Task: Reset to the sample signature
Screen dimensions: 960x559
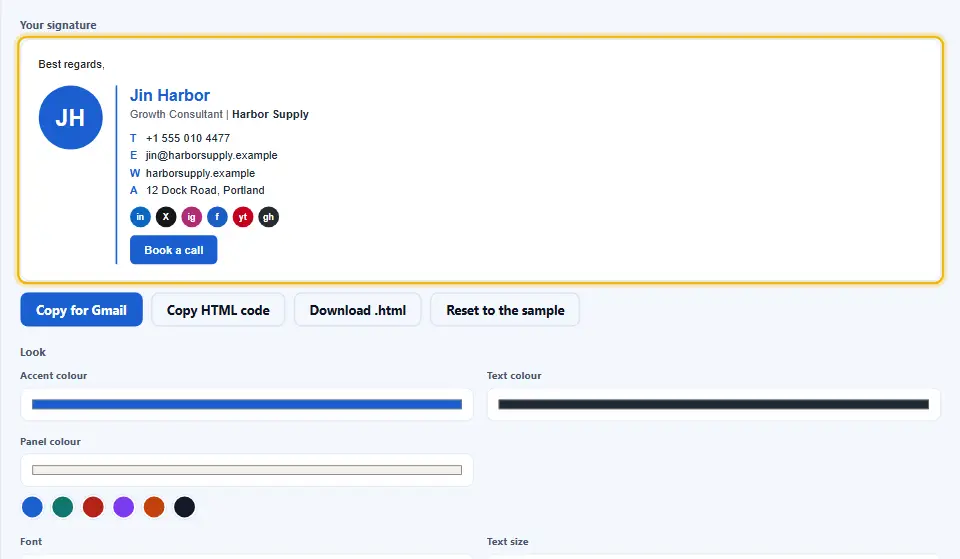Action: click(505, 310)
